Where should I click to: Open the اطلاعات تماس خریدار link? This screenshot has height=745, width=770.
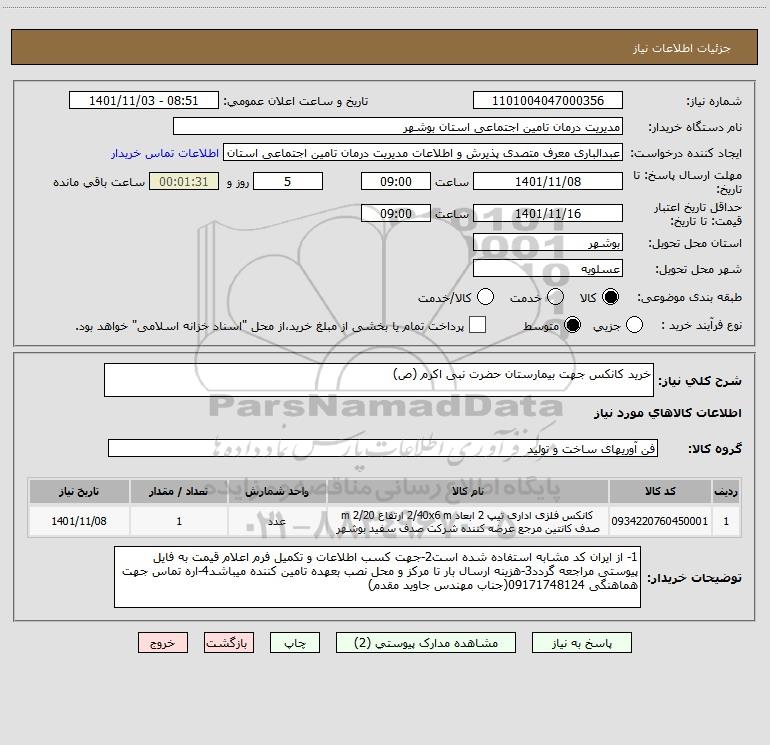(165, 153)
